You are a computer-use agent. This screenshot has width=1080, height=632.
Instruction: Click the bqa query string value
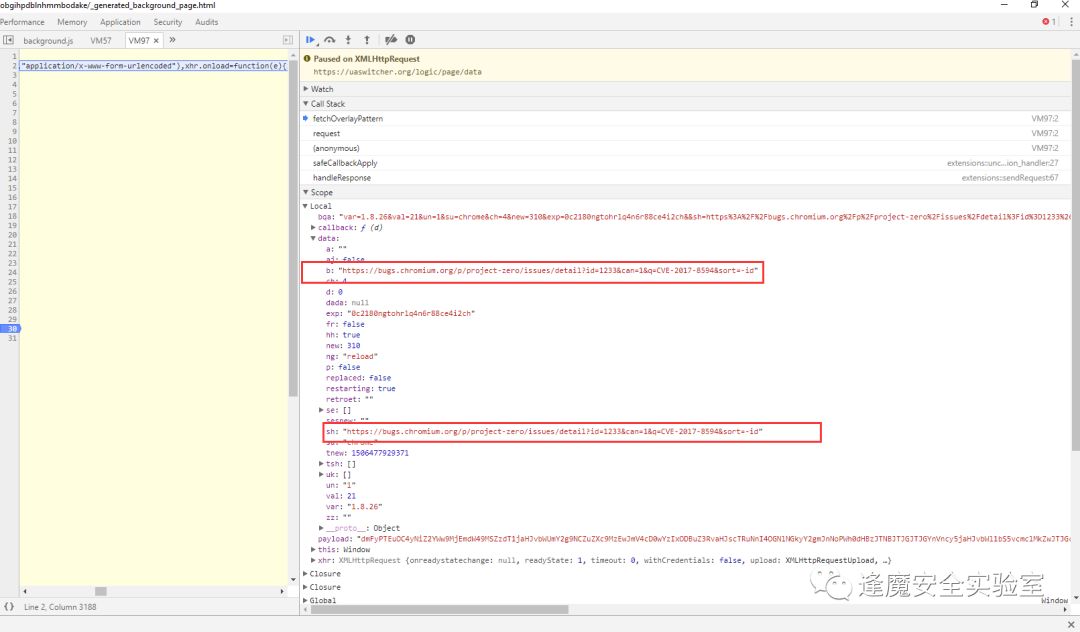click(x=705, y=217)
